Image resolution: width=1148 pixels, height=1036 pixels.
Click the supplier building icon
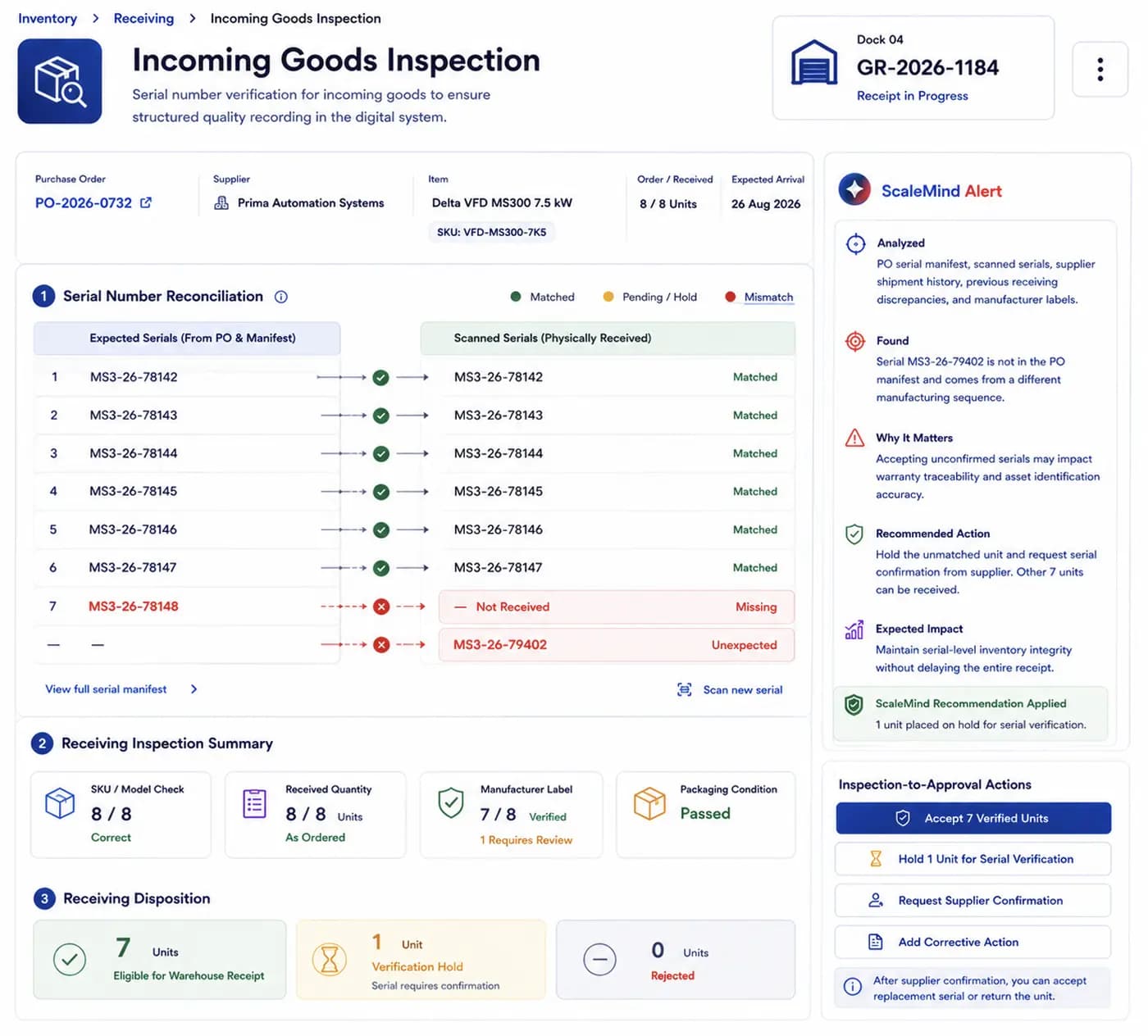pos(221,203)
